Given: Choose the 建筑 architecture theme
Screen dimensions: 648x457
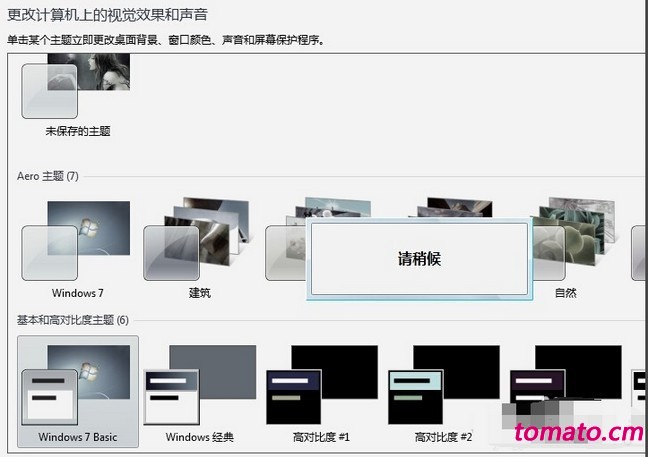Looking at the screenshot, I should [197, 240].
